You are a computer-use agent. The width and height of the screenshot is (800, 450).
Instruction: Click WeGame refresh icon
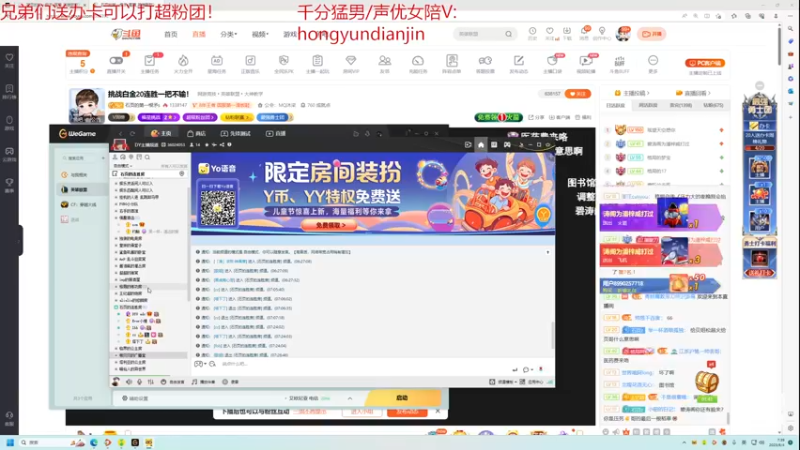click(132, 134)
